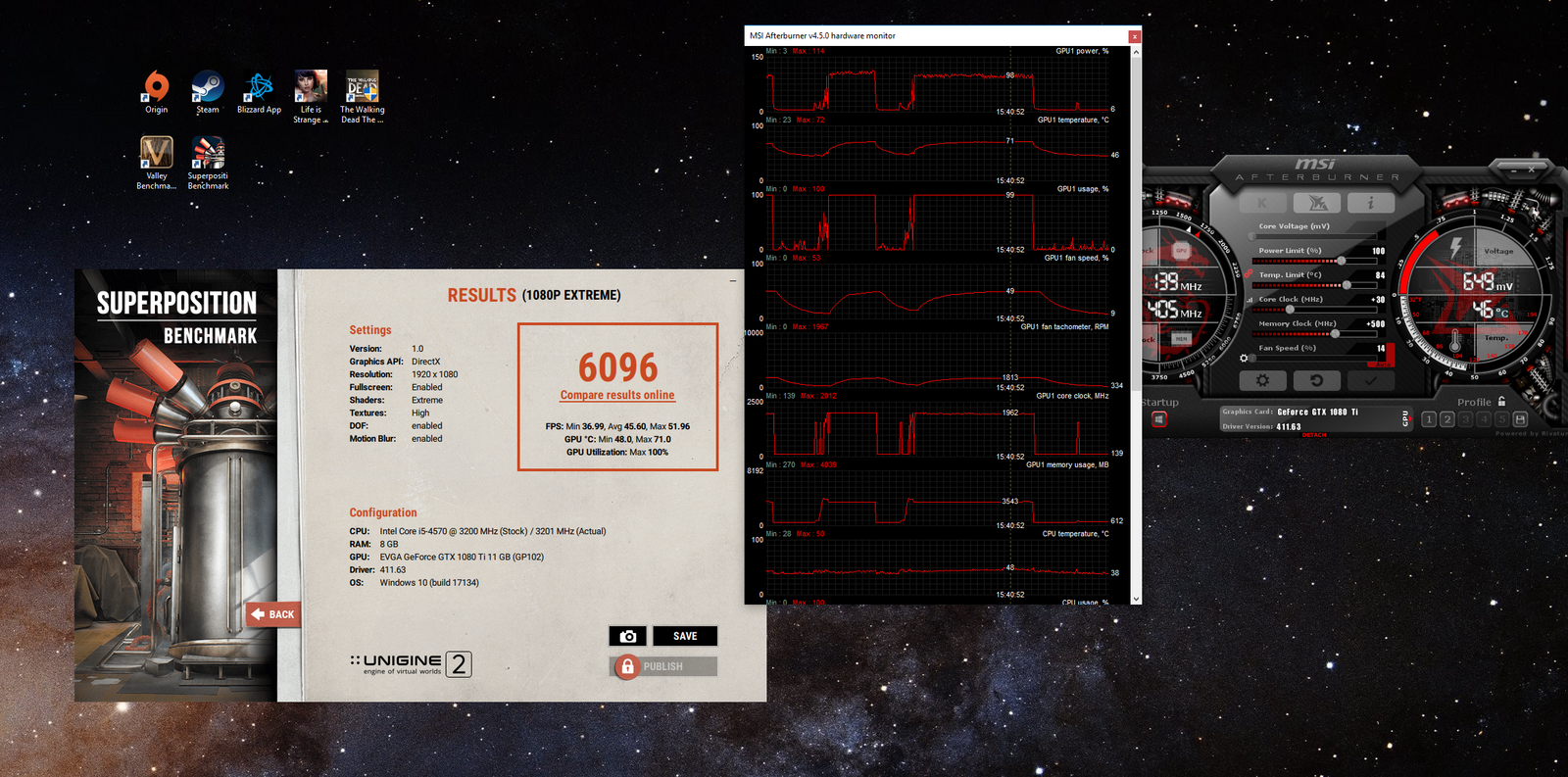Select The Walking Dead desktop icon
The width and height of the screenshot is (1568, 777).
(x=363, y=97)
